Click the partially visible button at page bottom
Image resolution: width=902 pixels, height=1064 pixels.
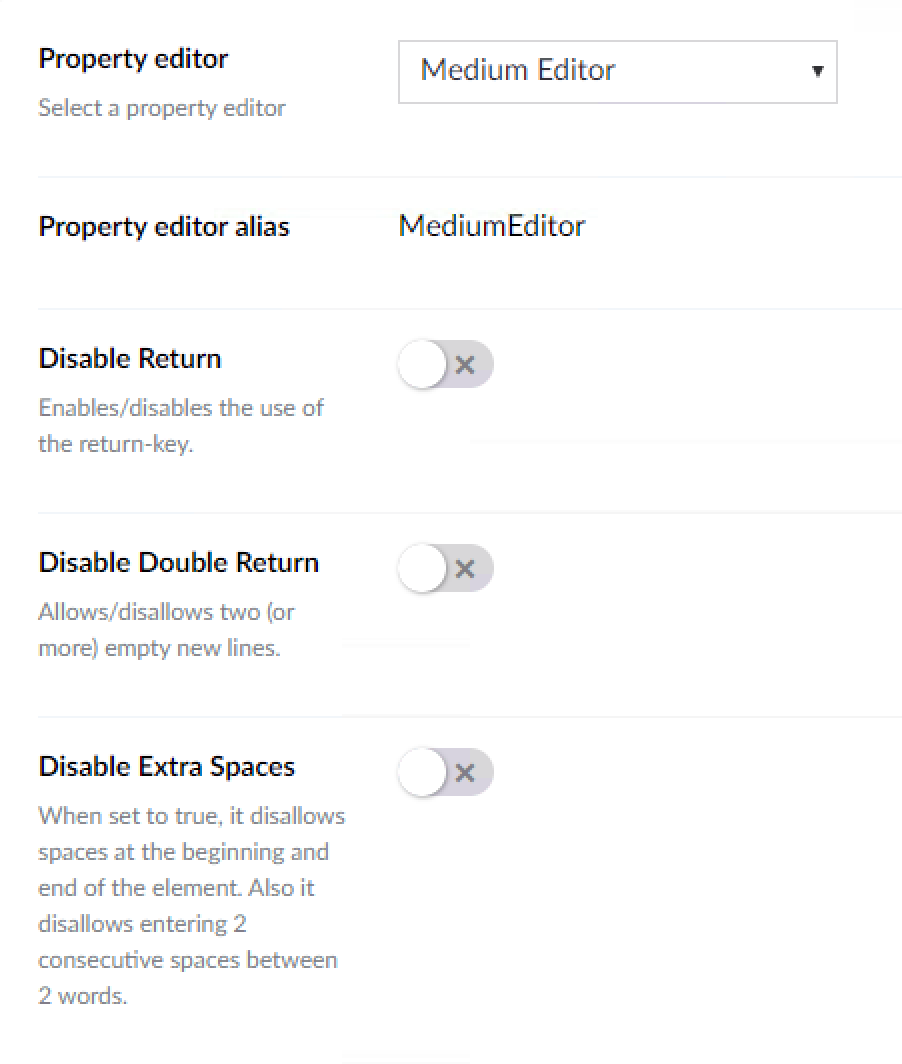tap(406, 1058)
